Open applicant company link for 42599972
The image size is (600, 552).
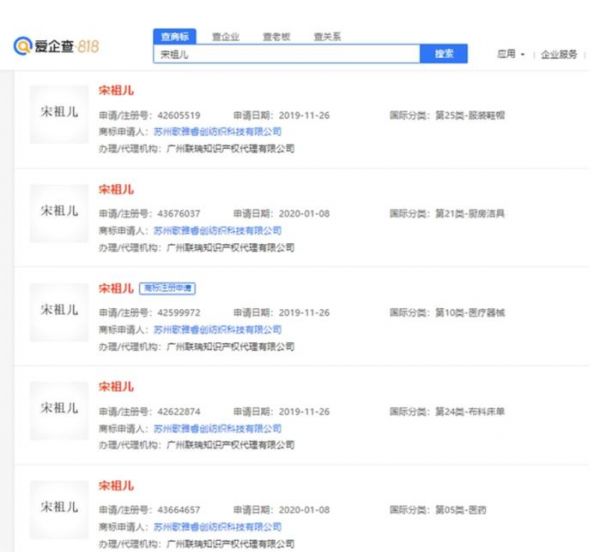coord(217,330)
